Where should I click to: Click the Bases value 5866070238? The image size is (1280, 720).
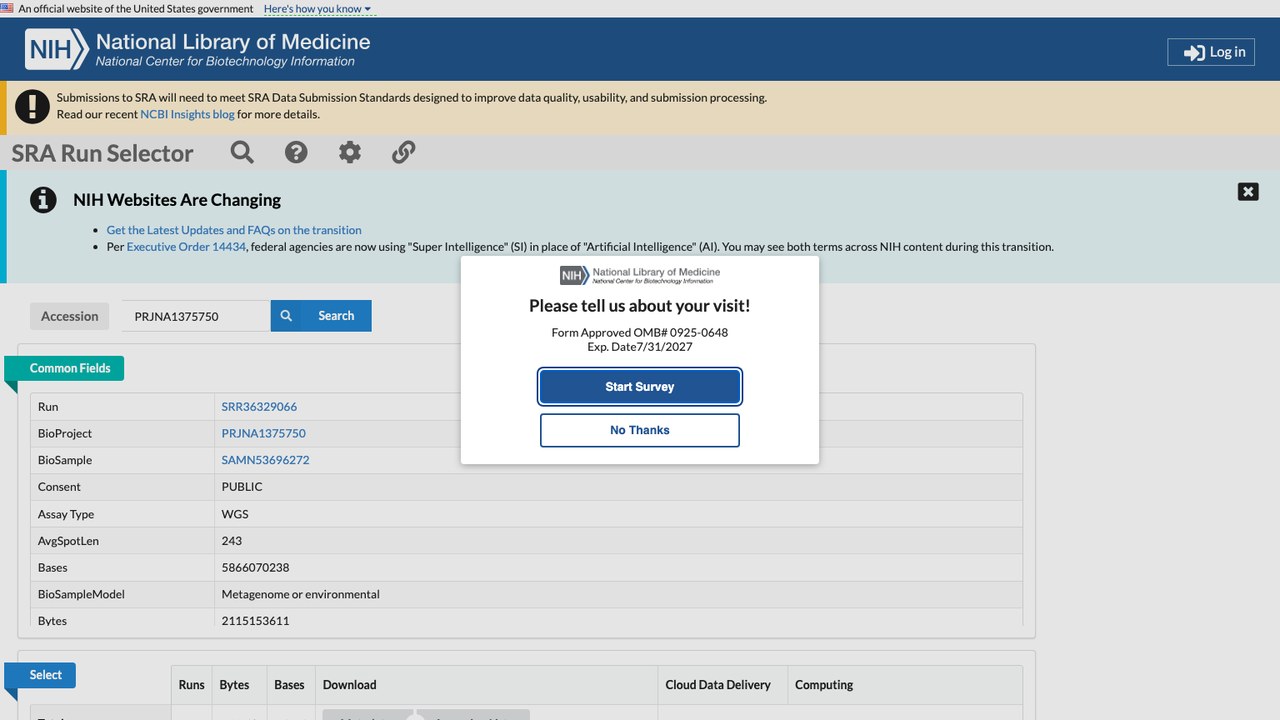[x=255, y=567]
